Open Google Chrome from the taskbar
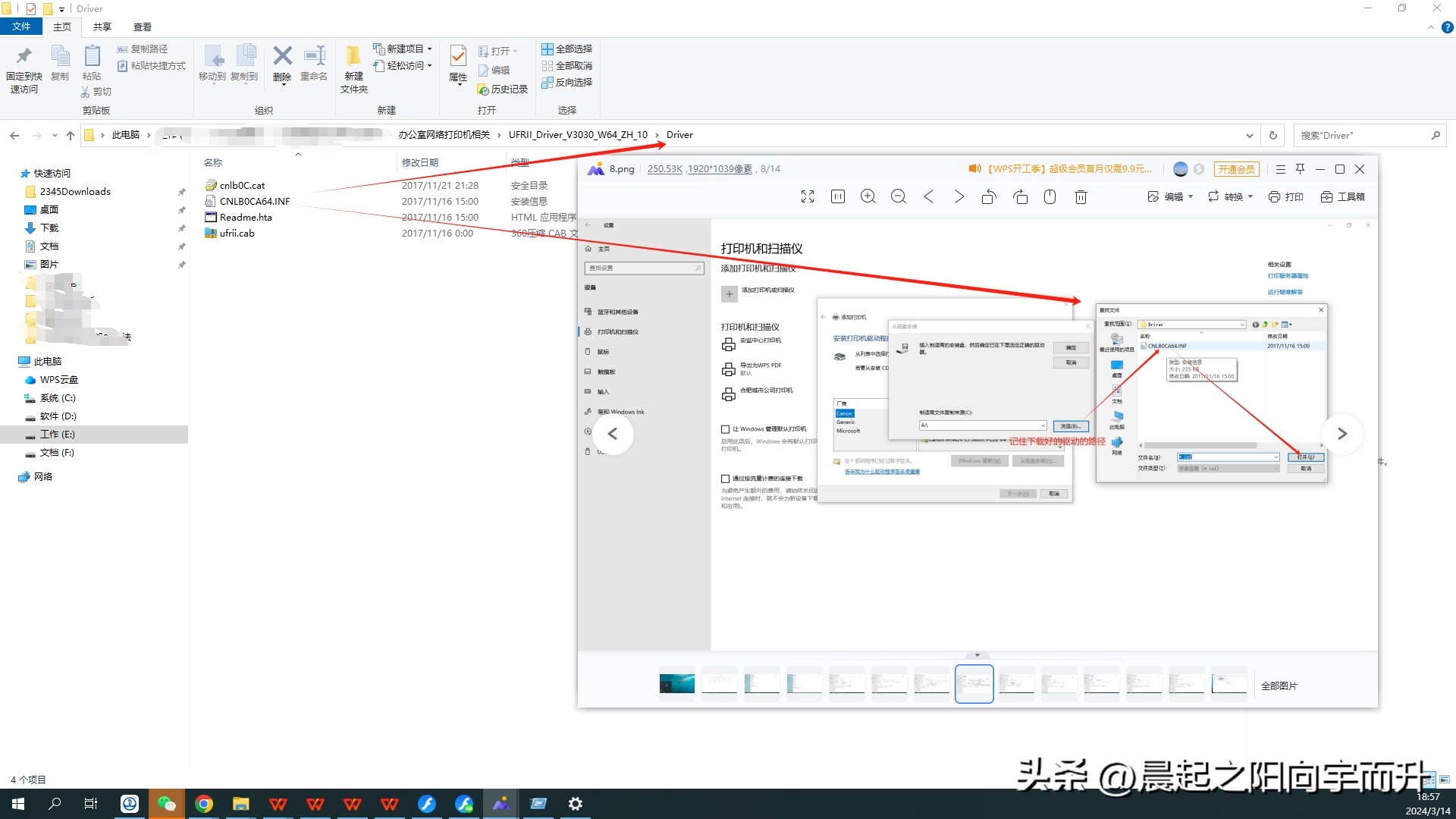The height and width of the screenshot is (819, 1456). click(204, 804)
